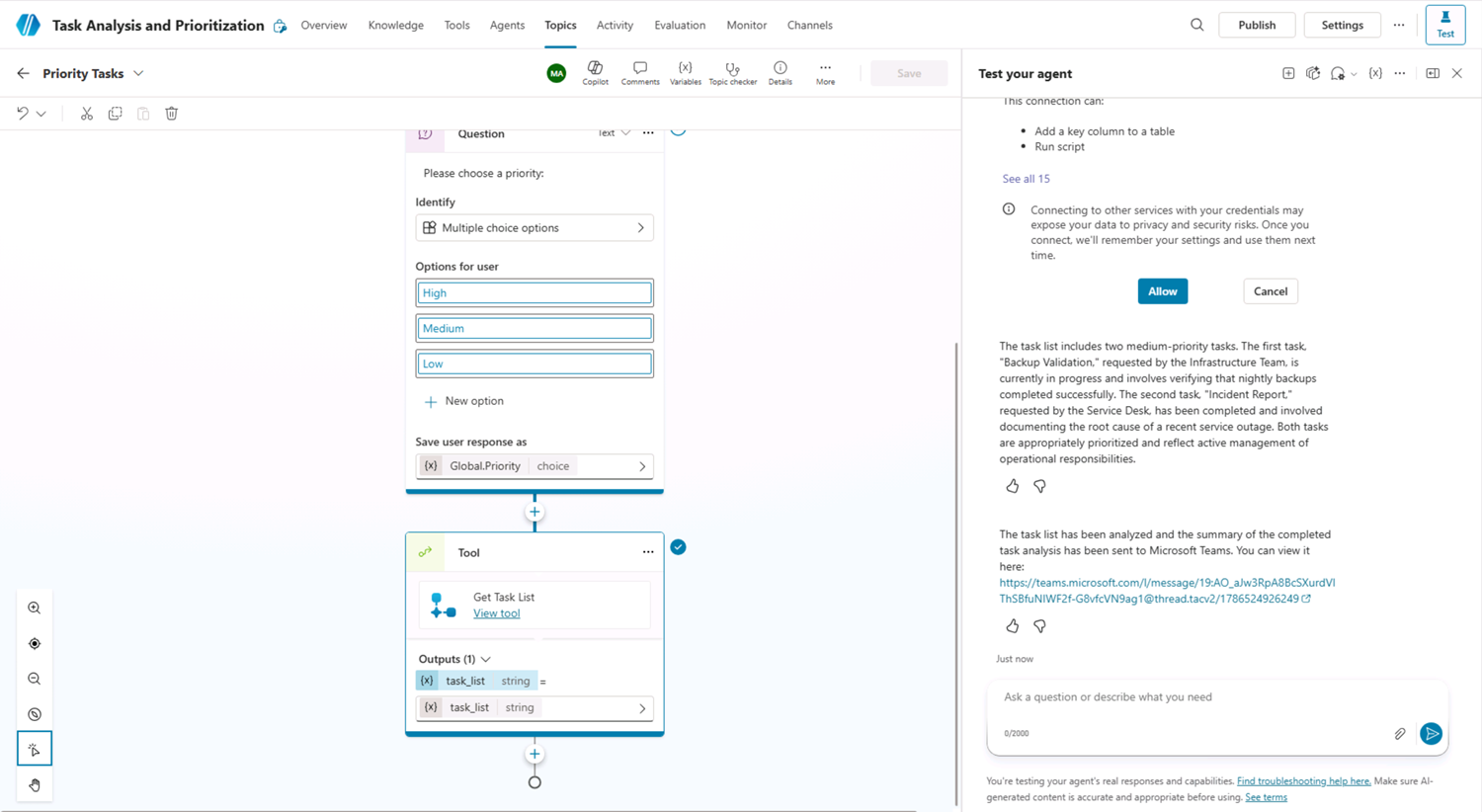
Task: Open Question node ellipsis menu
Action: [648, 133]
